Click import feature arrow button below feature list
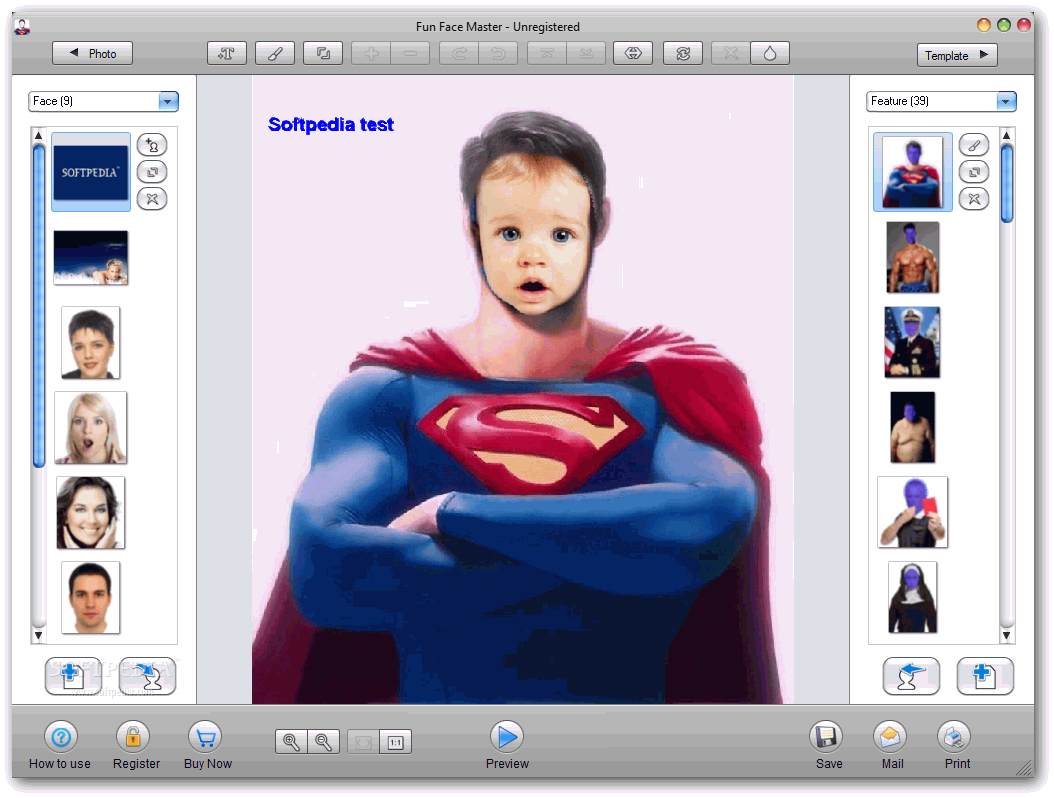Screen dimensions: 1054x798 click(x=911, y=676)
